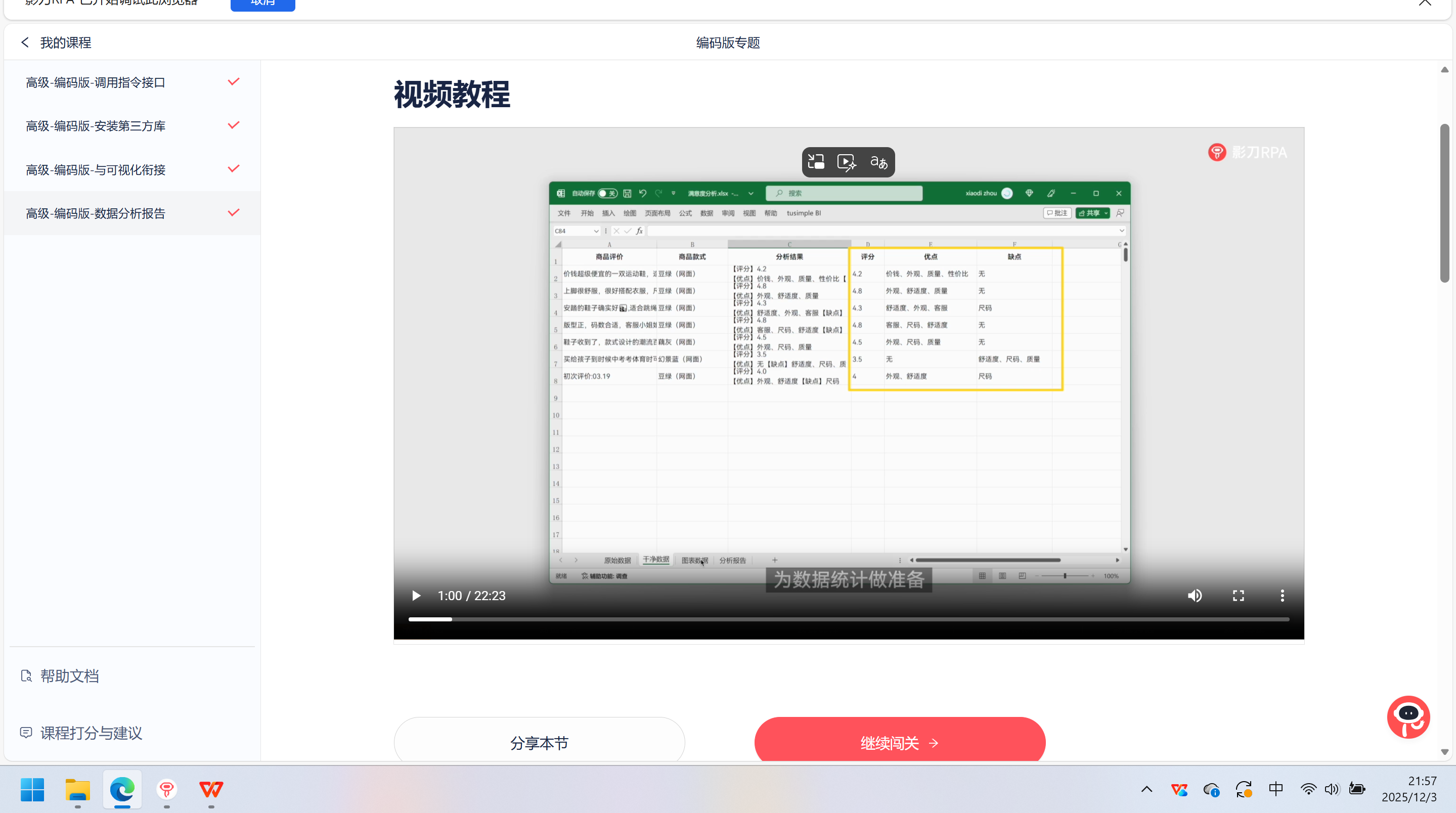The image size is (1456, 813).
Task: Open the video's three-dot more options menu
Action: coord(1283,596)
